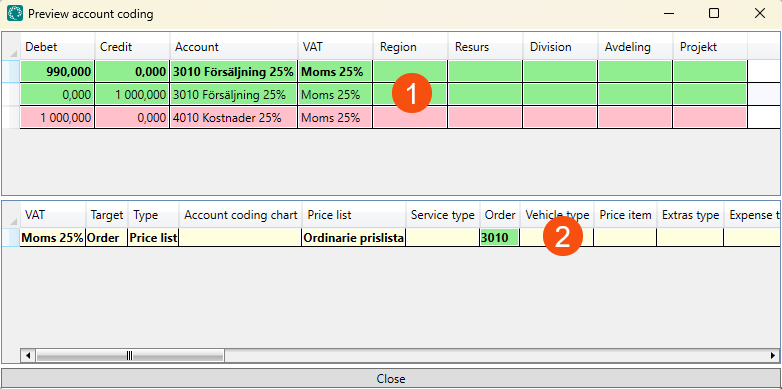Select the 1 000,000 credit cell
Image resolution: width=782 pixels, height=389 pixels.
tap(132, 95)
